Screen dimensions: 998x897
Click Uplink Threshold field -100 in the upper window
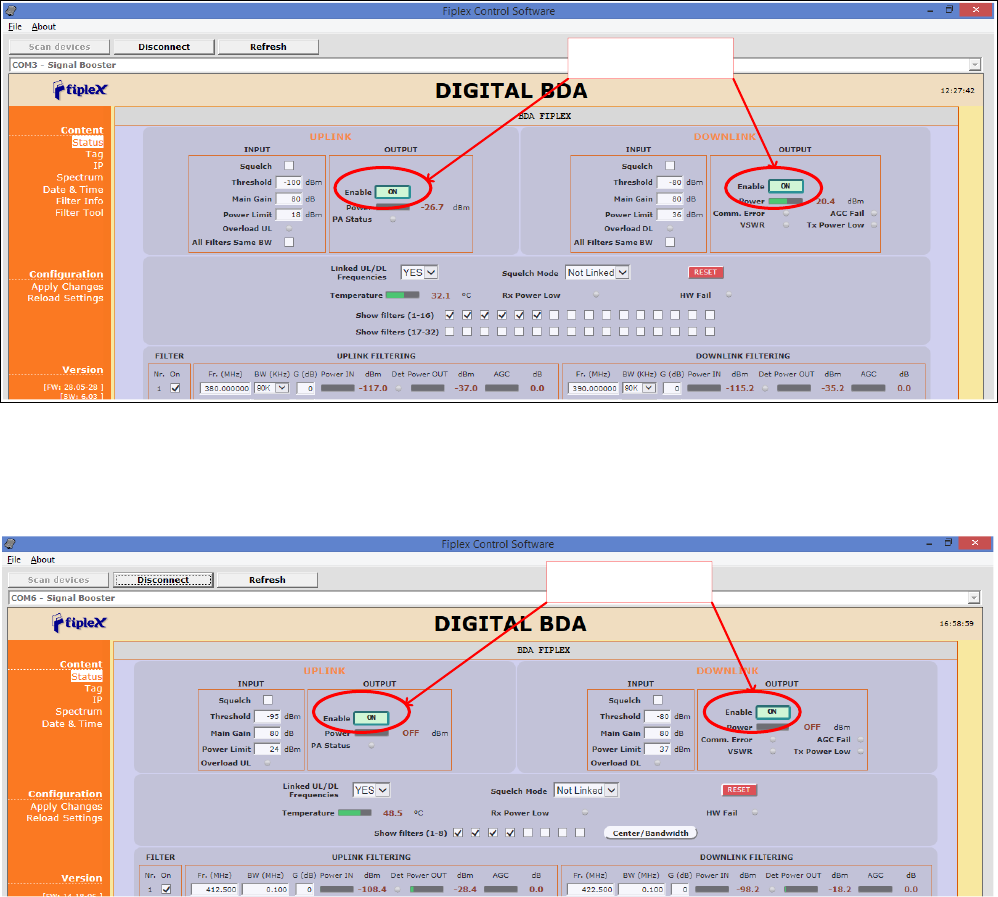click(x=289, y=182)
